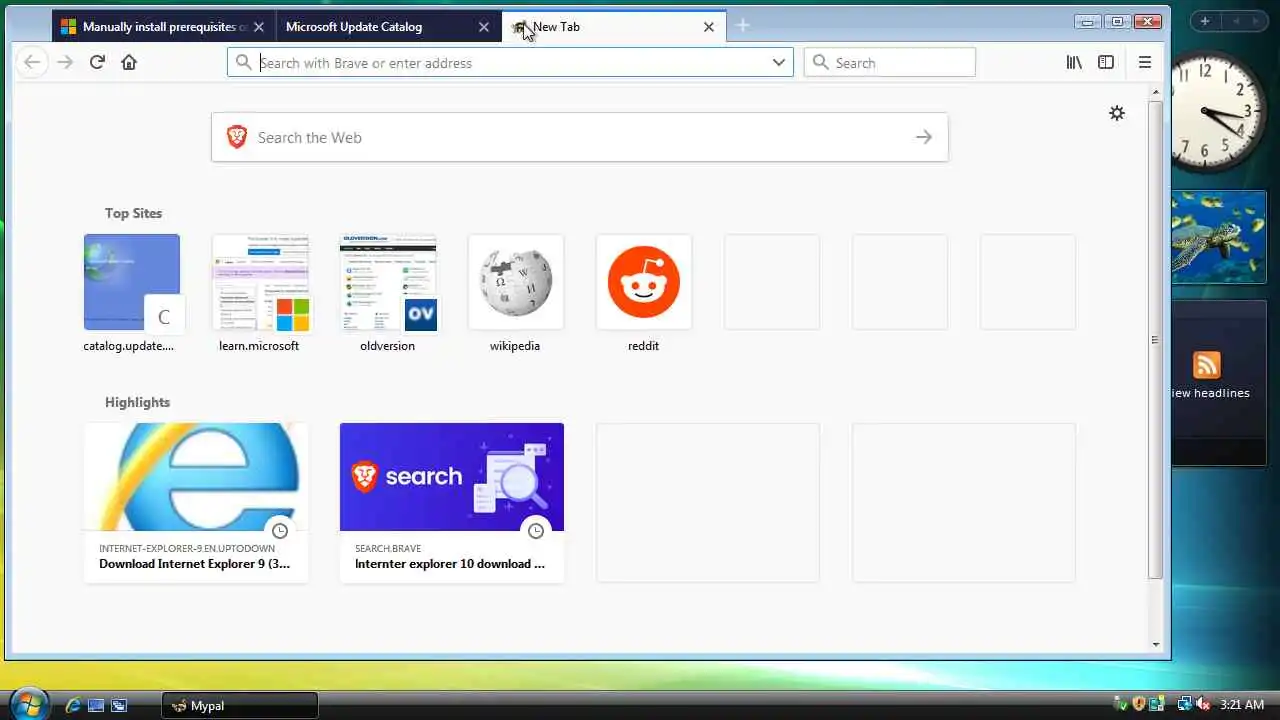Close the Manually install prerequisites tab
Viewport: 1280px width, 720px height.
point(259,27)
